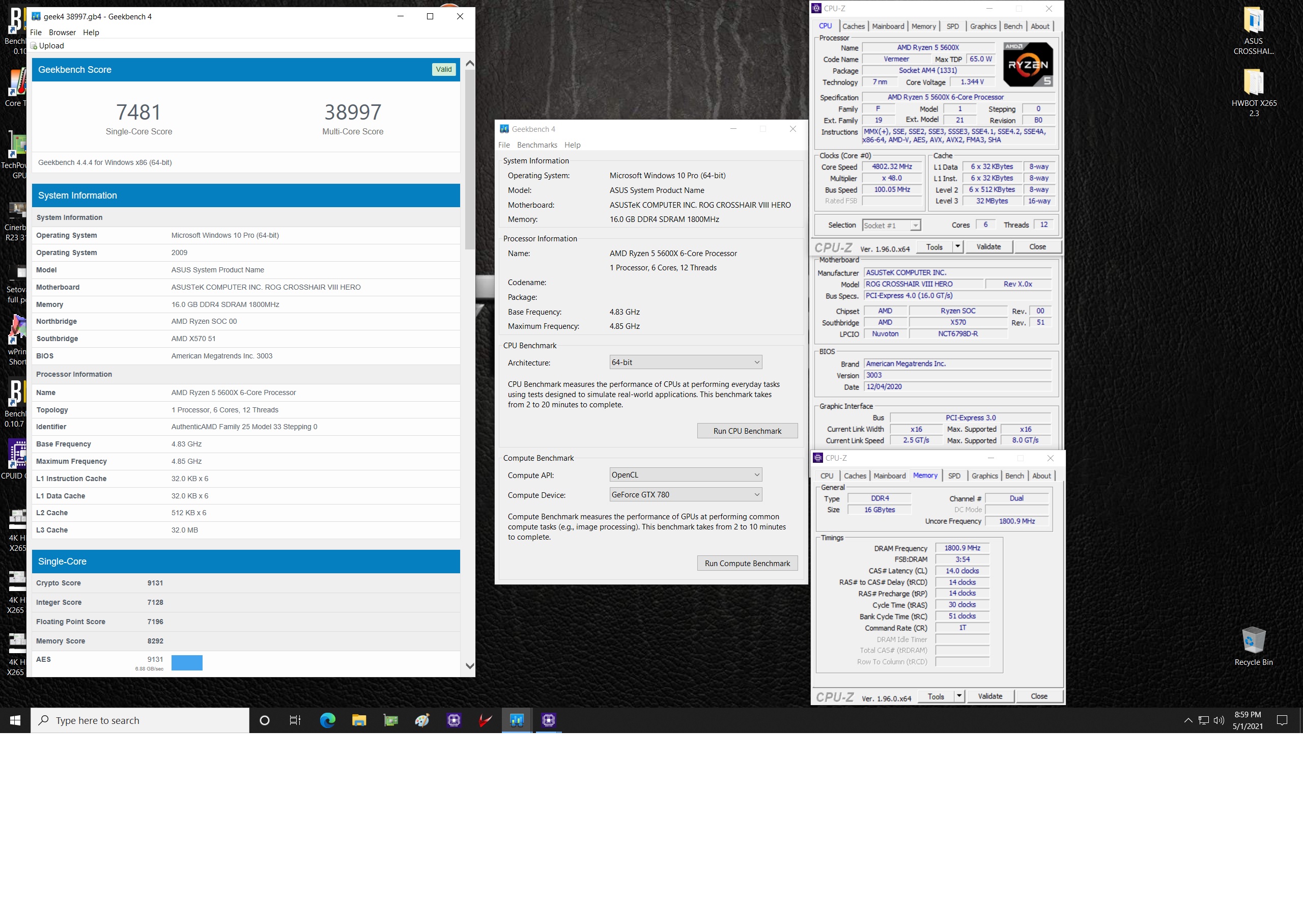The image size is (1303, 924).
Task: Click the red swoosh taskbar icon
Action: pyautogui.click(x=485, y=720)
